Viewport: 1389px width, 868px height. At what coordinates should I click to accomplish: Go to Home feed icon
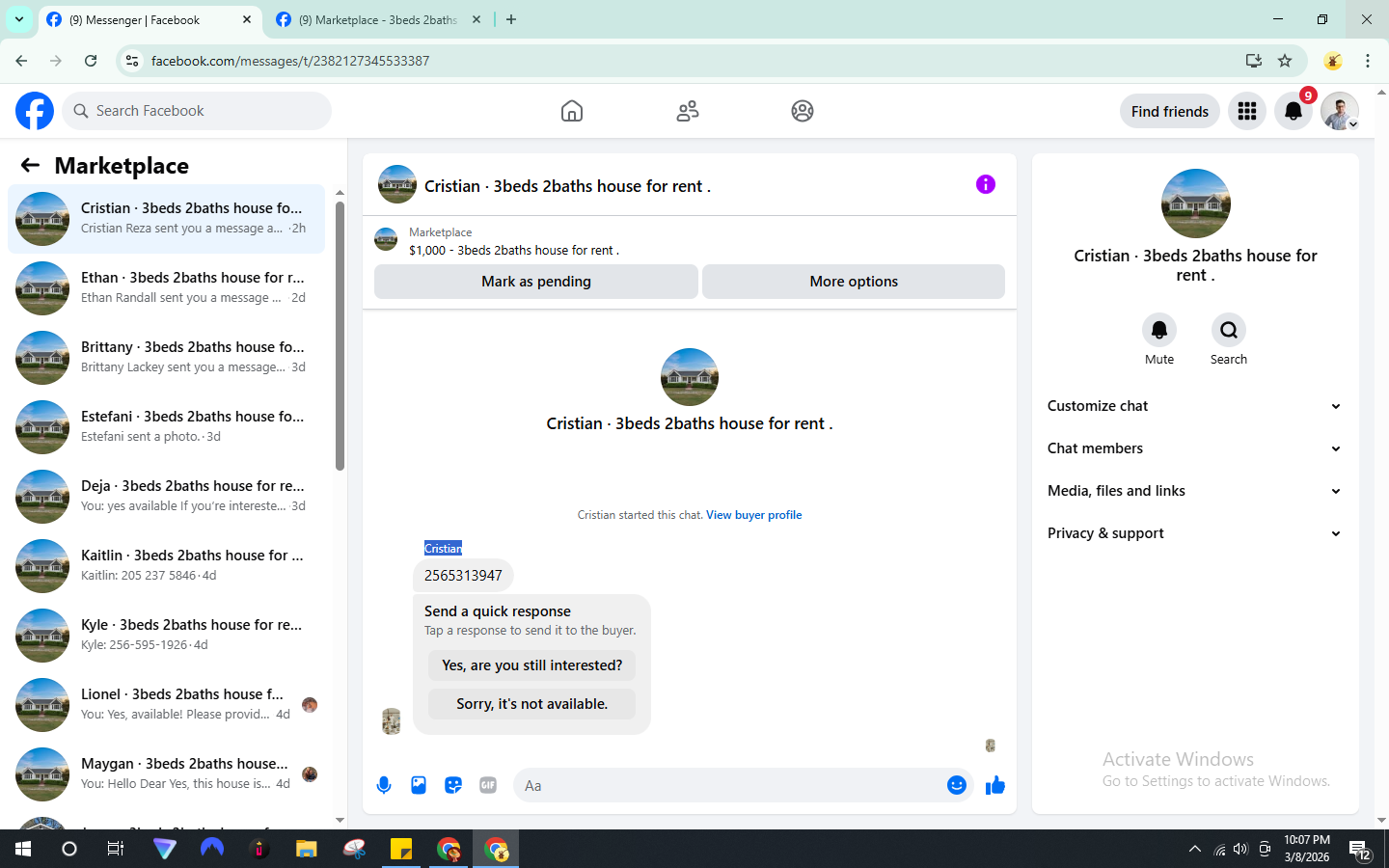coord(572,111)
